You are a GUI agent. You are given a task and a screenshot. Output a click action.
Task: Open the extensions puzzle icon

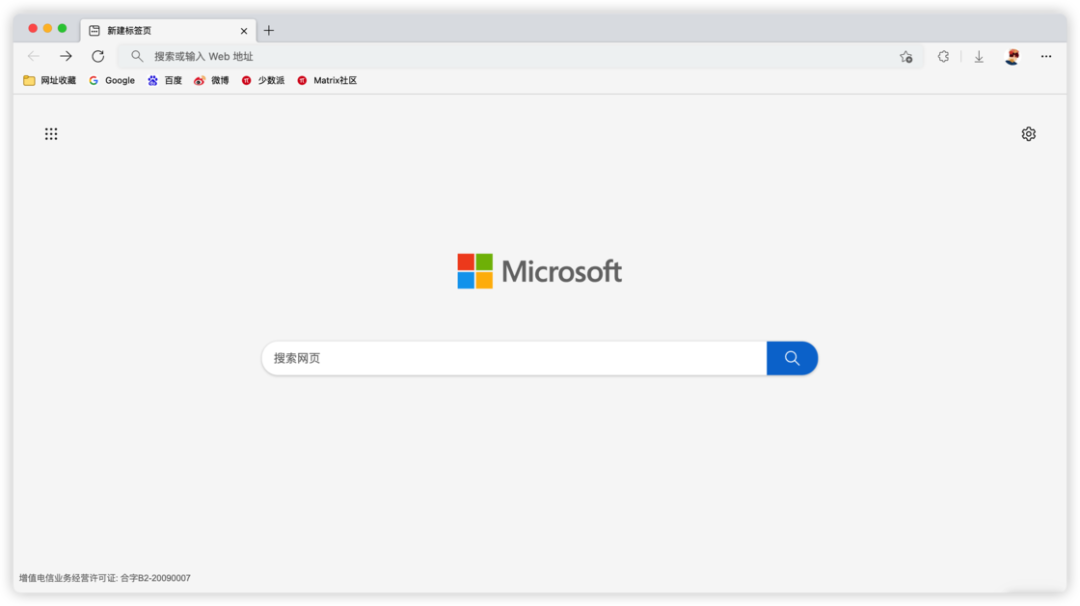coord(943,56)
